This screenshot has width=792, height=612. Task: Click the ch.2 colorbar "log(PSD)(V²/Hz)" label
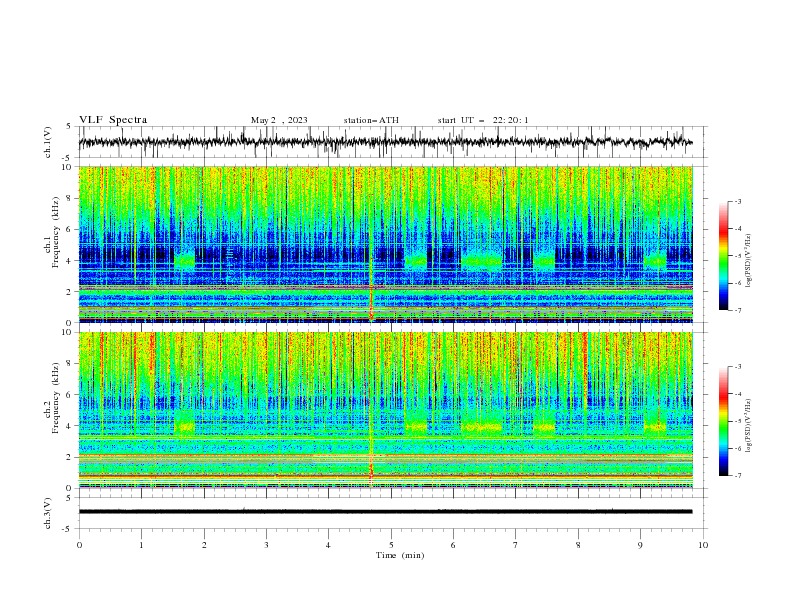point(748,426)
